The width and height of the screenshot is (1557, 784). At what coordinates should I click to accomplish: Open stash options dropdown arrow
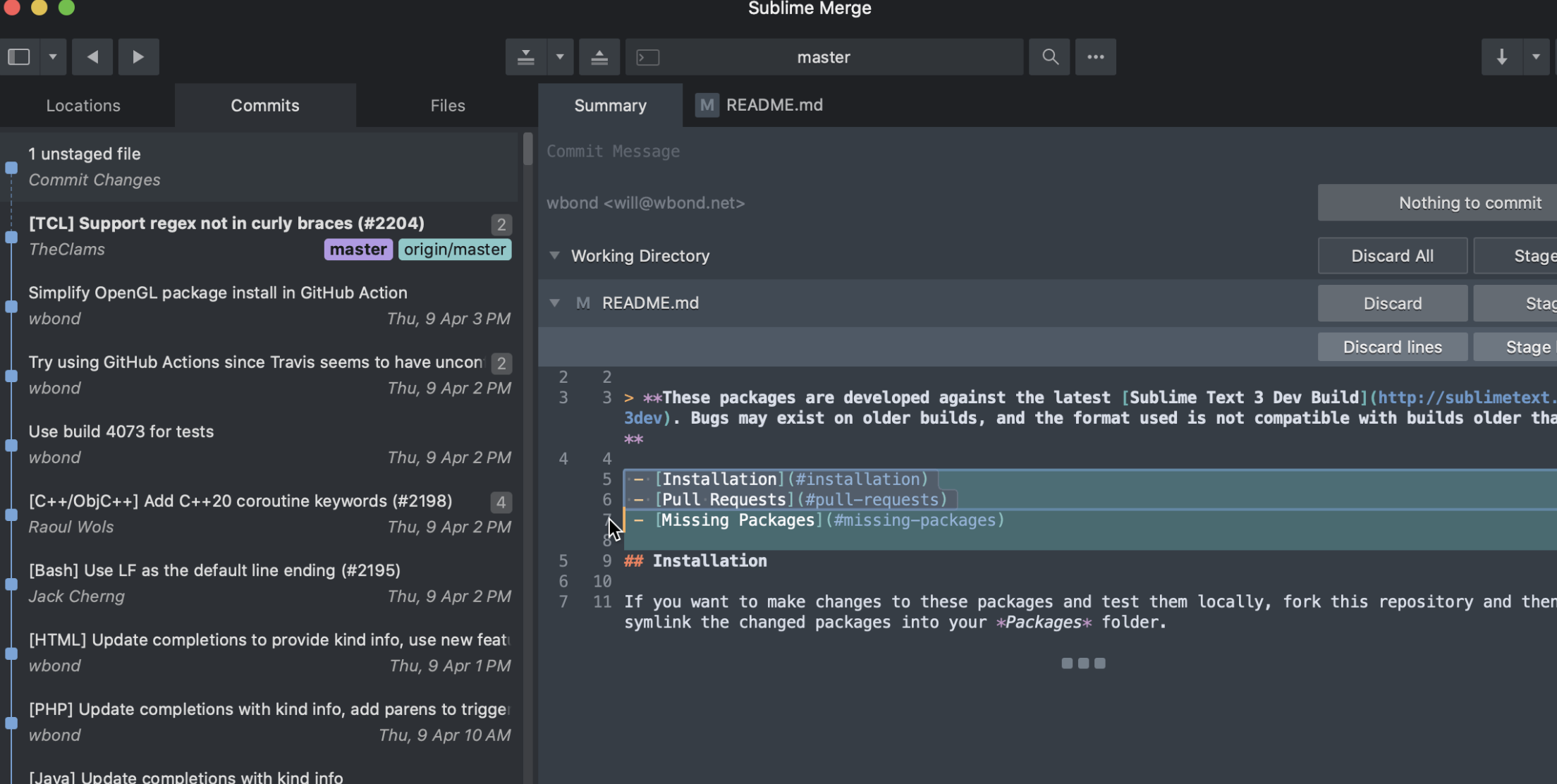(x=560, y=57)
